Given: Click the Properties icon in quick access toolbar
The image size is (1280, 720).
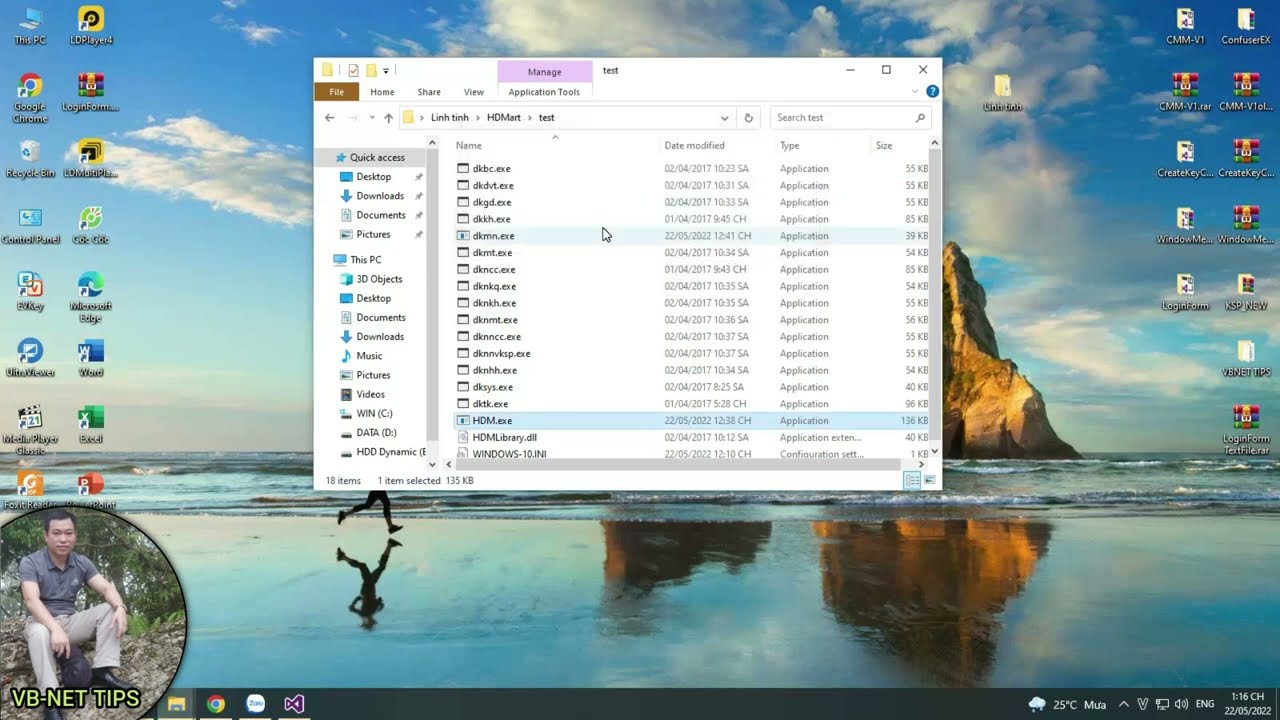Looking at the screenshot, I should [x=353, y=70].
